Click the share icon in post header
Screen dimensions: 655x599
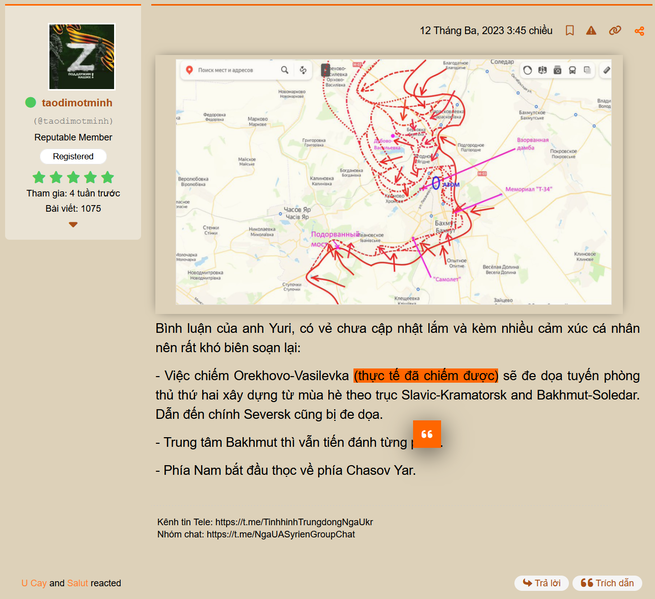coord(639,31)
